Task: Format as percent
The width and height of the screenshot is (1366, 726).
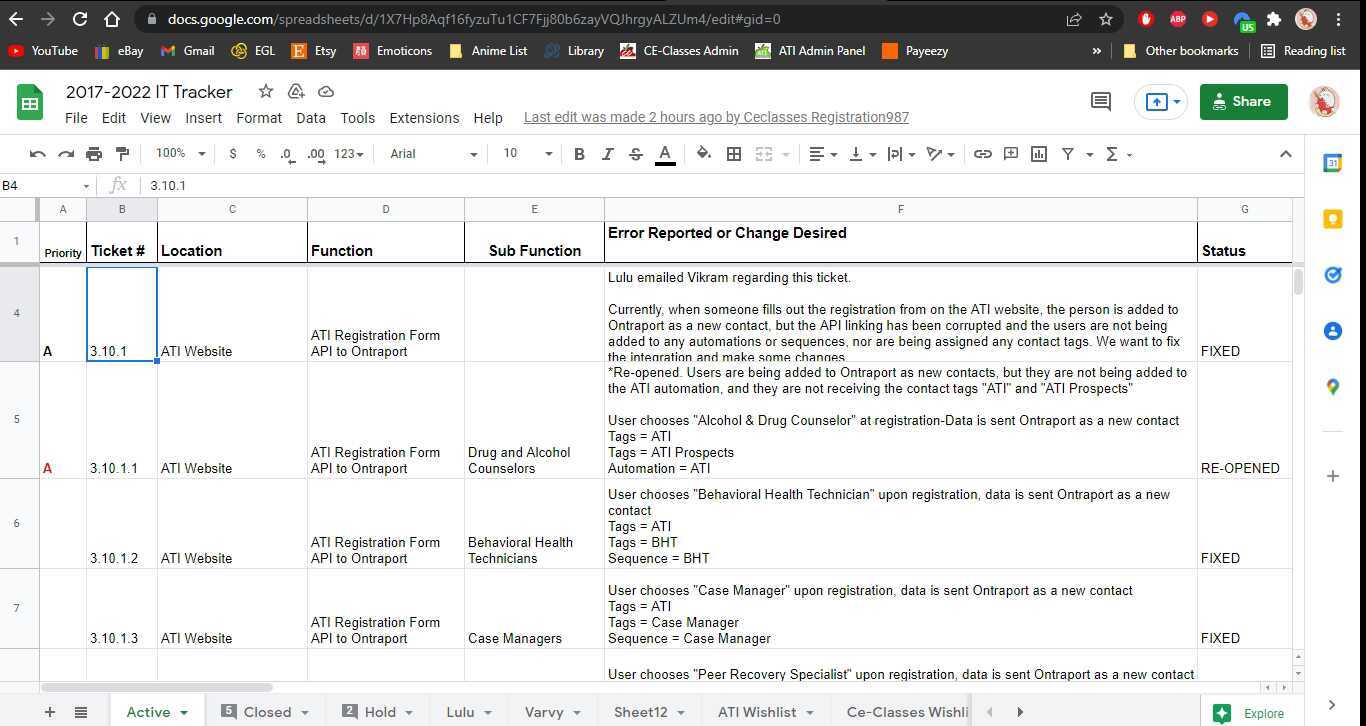Action: tap(261, 154)
